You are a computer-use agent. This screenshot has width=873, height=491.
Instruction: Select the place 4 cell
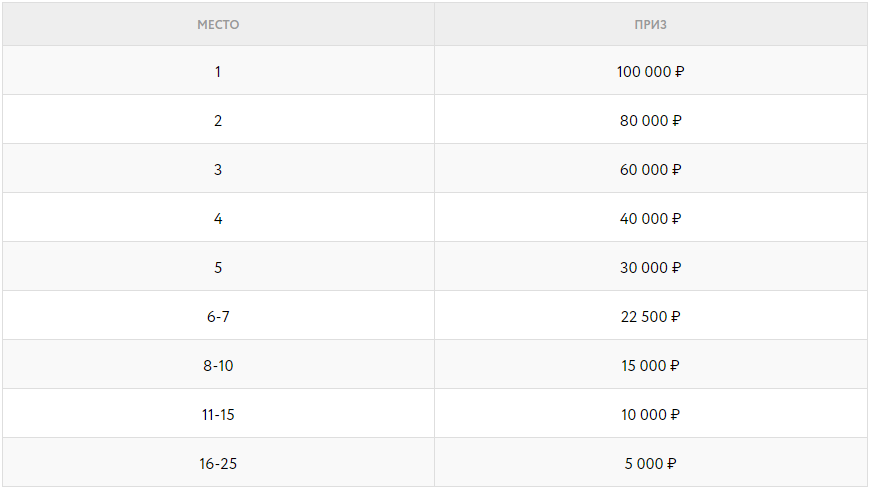pos(218,219)
